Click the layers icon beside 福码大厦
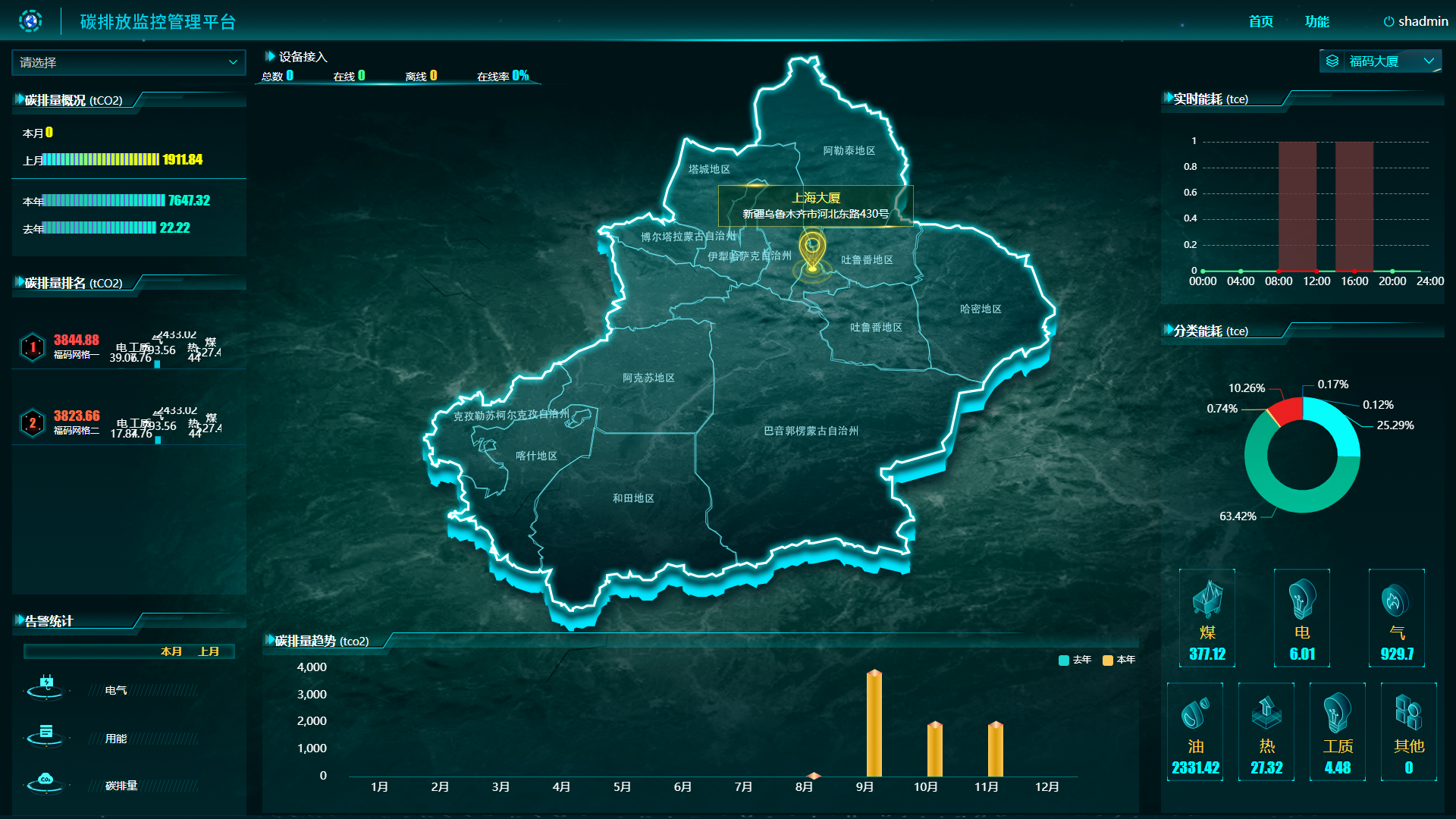Viewport: 1456px width, 819px height. pyautogui.click(x=1332, y=61)
